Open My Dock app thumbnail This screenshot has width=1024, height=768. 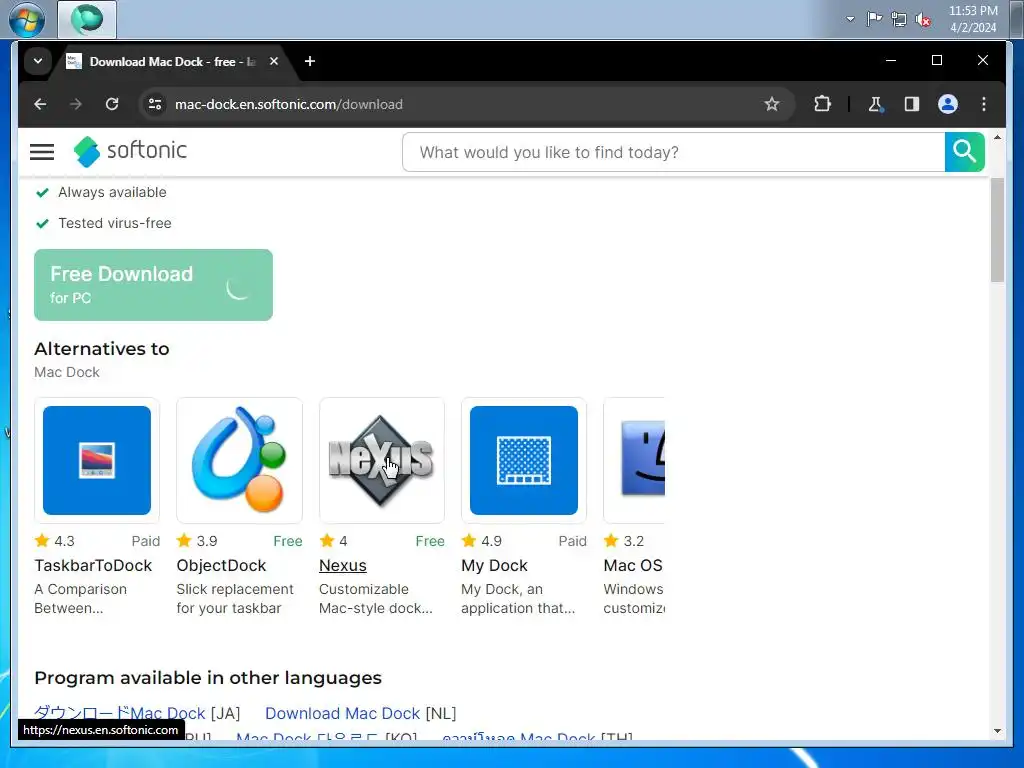(524, 460)
